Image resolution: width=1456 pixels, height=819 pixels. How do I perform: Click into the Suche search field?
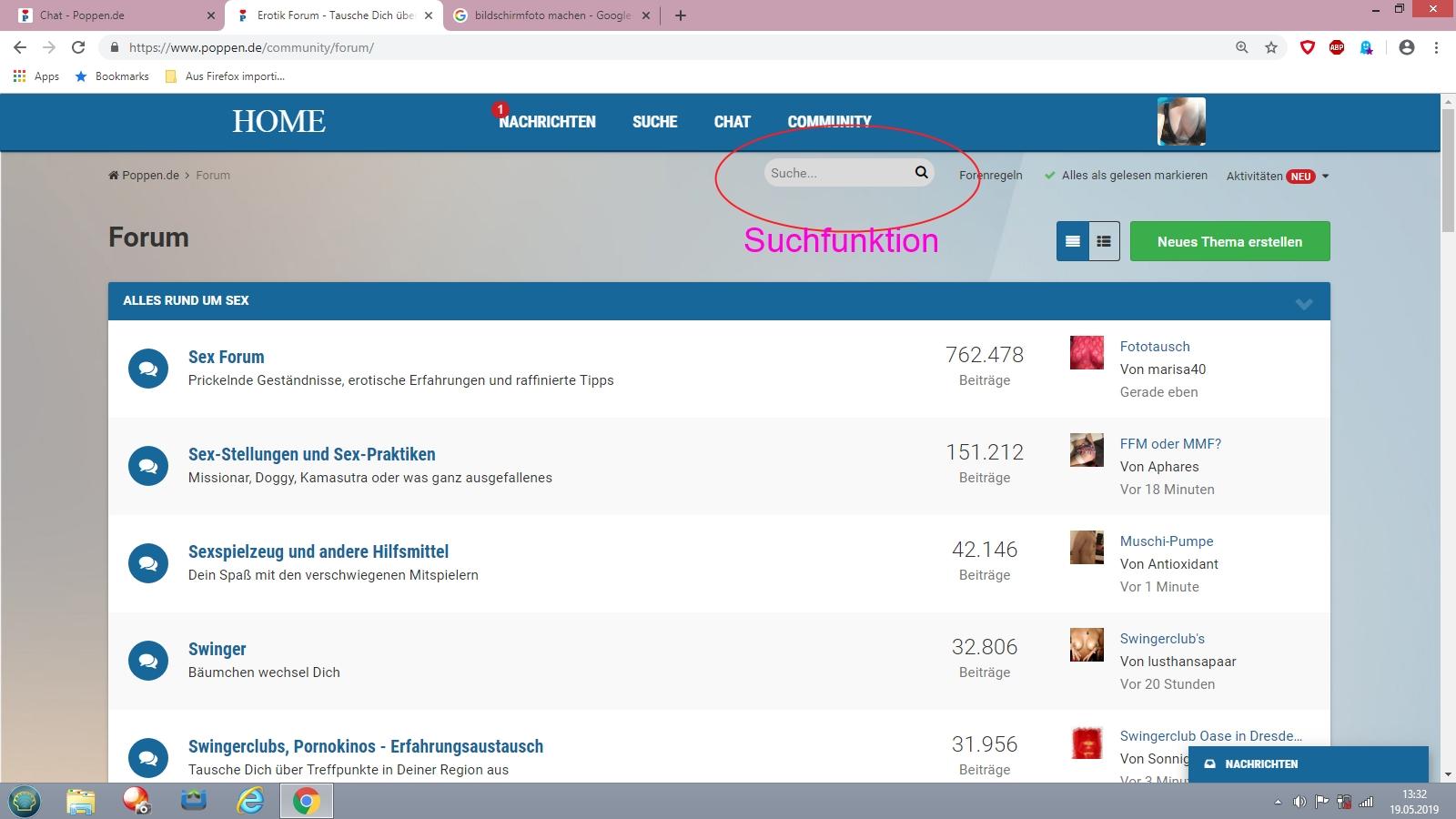click(835, 173)
